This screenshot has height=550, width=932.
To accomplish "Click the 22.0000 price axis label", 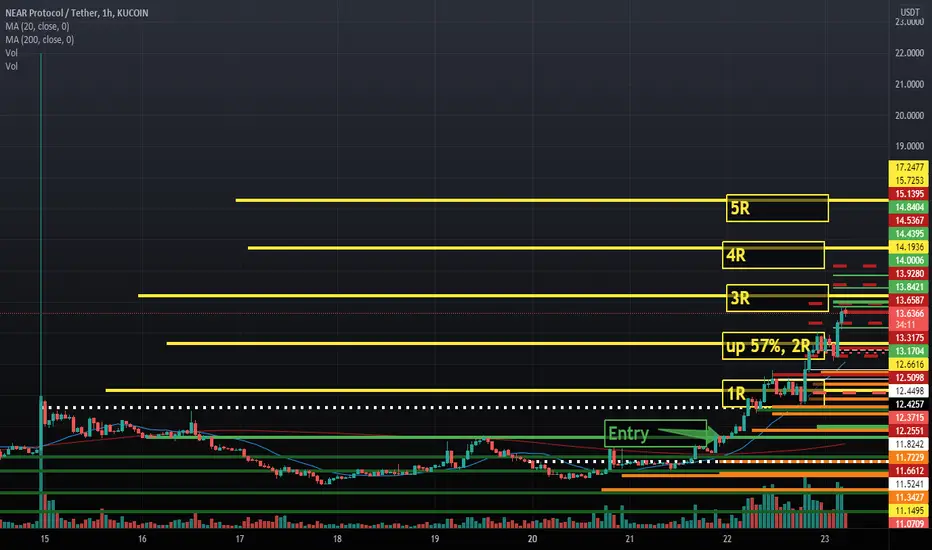I will tap(909, 53).
